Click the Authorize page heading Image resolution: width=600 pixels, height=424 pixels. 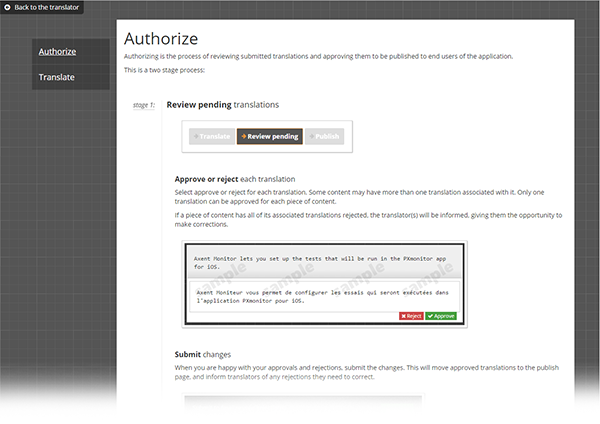[161, 39]
